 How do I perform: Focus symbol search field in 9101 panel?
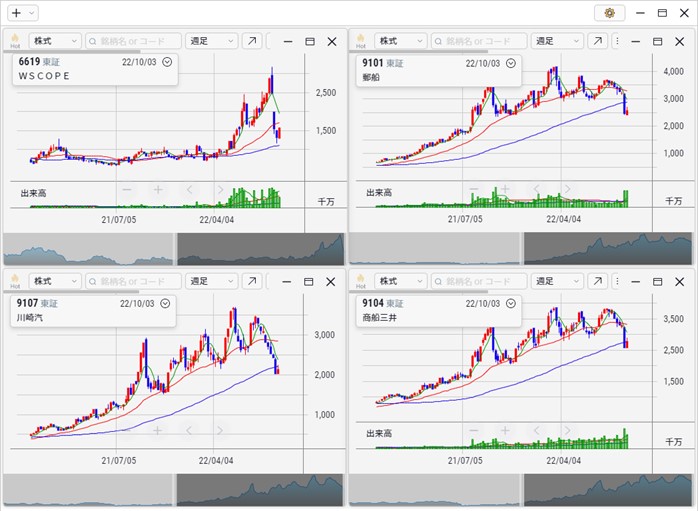(479, 41)
